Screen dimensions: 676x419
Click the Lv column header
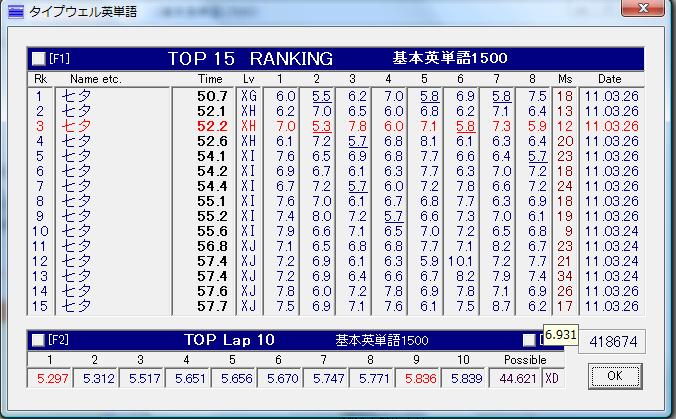248,79
